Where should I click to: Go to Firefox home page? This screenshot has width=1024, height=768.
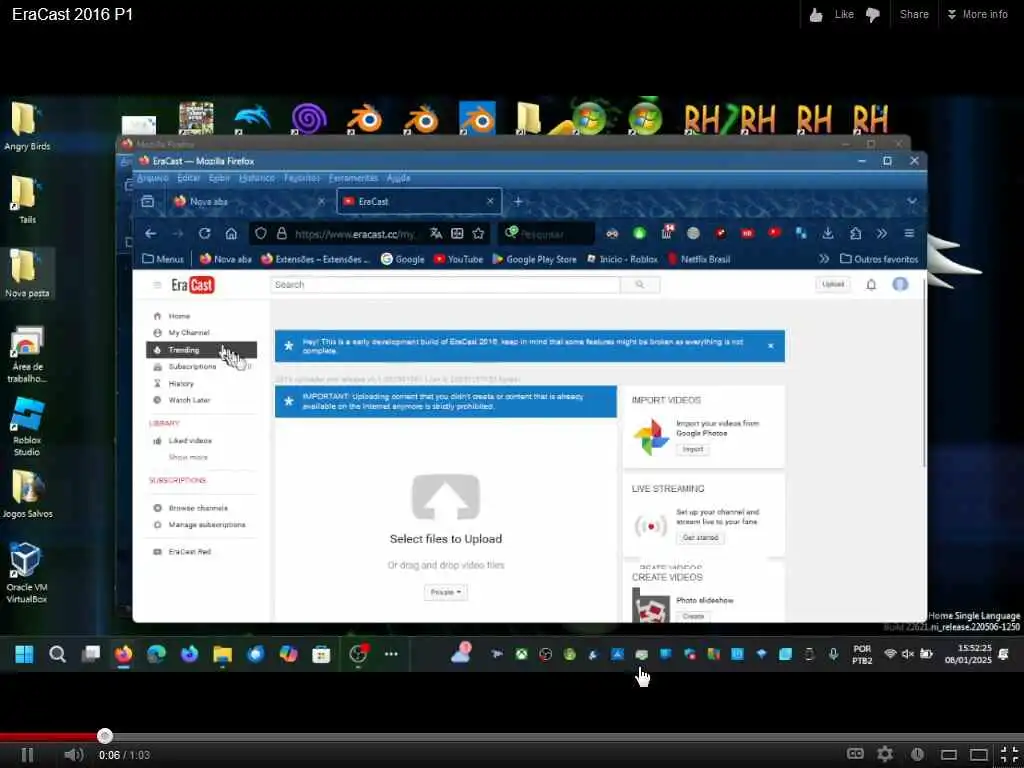click(x=231, y=233)
